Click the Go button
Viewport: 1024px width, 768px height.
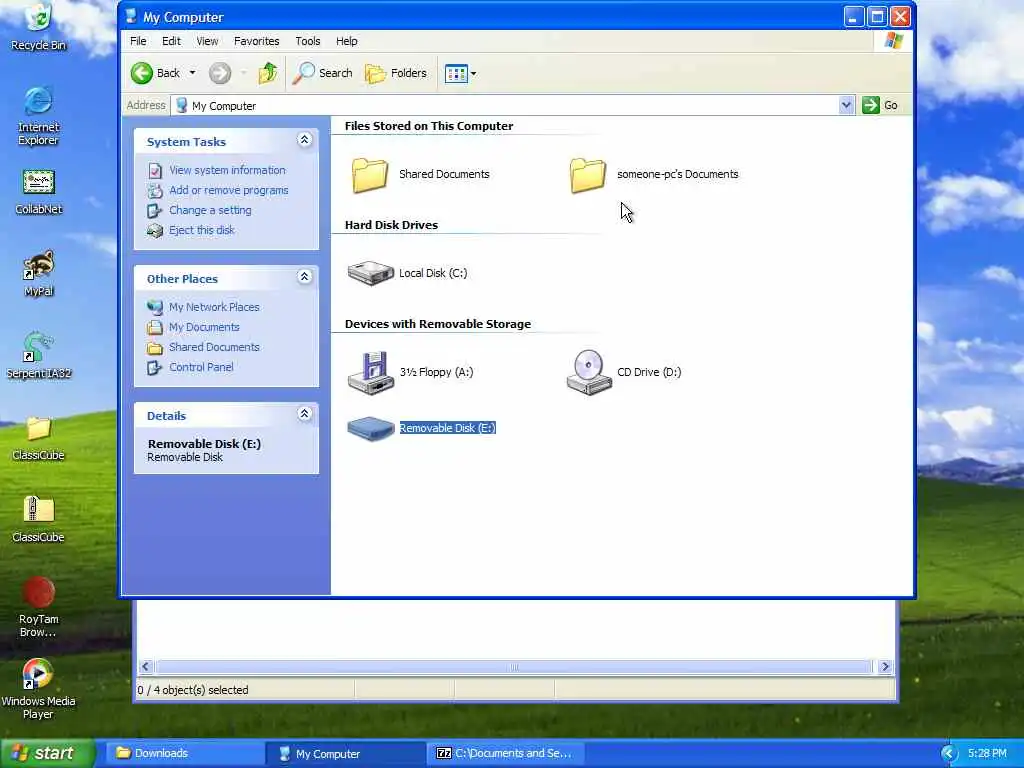point(880,105)
